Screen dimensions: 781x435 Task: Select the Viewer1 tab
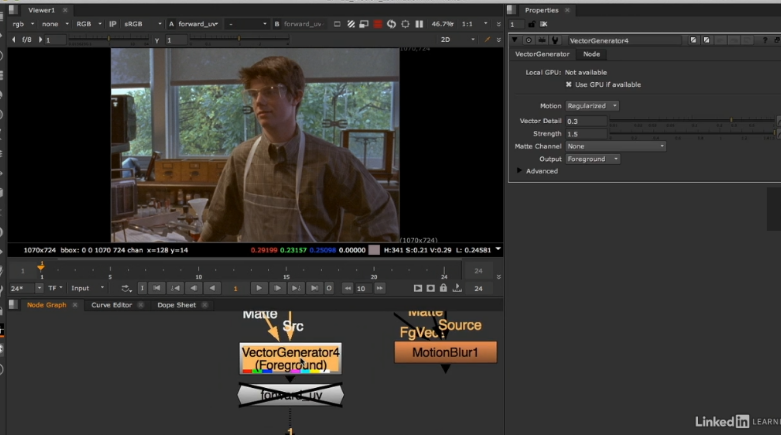41,10
